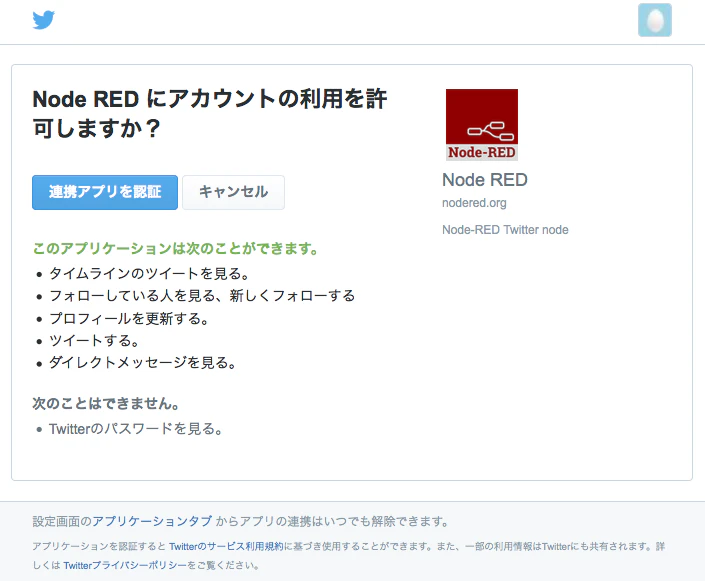
Task: Open Twitterプライバシーポリシー link
Action: point(125,565)
